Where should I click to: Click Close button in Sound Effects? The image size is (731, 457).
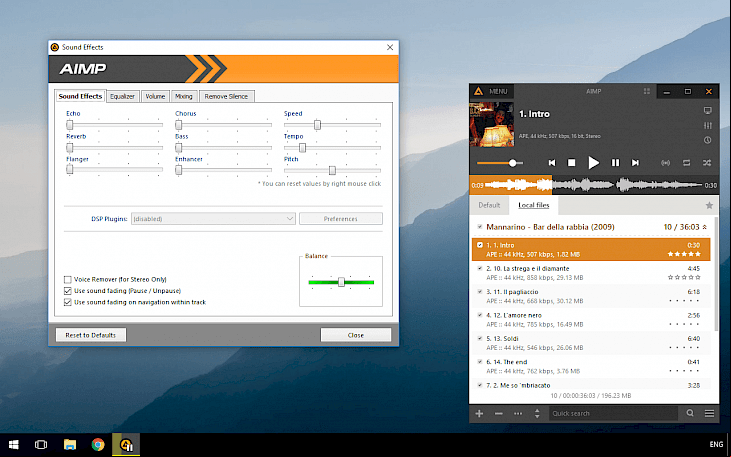click(356, 335)
